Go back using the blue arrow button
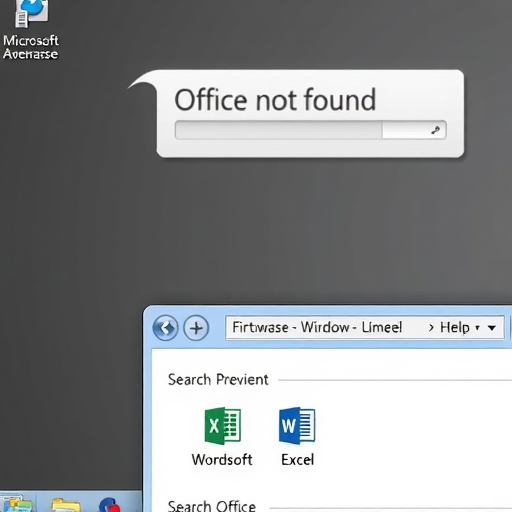Screen dimensions: 512x512 tap(165, 328)
